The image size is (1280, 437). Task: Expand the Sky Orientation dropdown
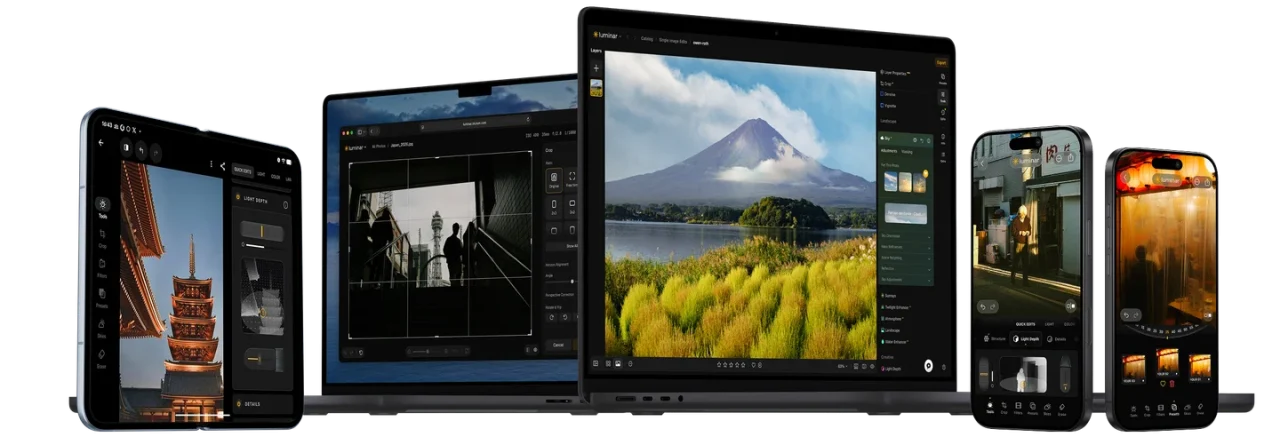point(906,235)
